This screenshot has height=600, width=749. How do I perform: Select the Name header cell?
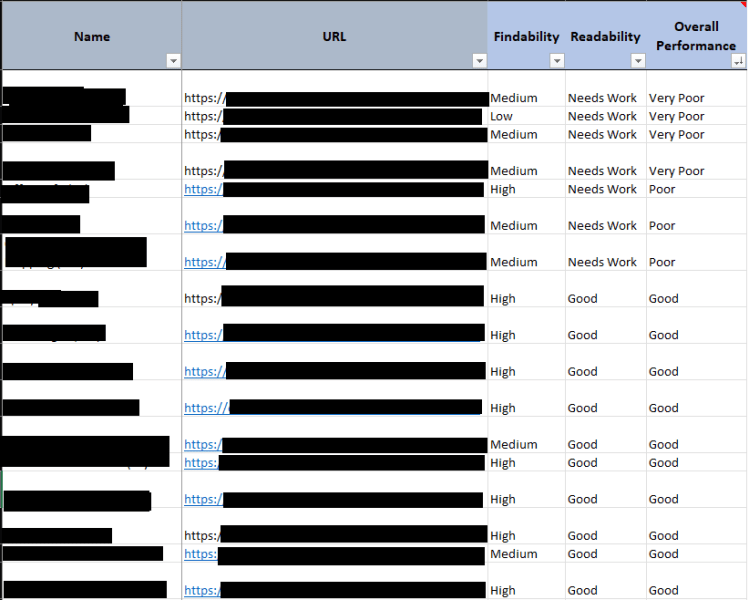click(x=91, y=36)
